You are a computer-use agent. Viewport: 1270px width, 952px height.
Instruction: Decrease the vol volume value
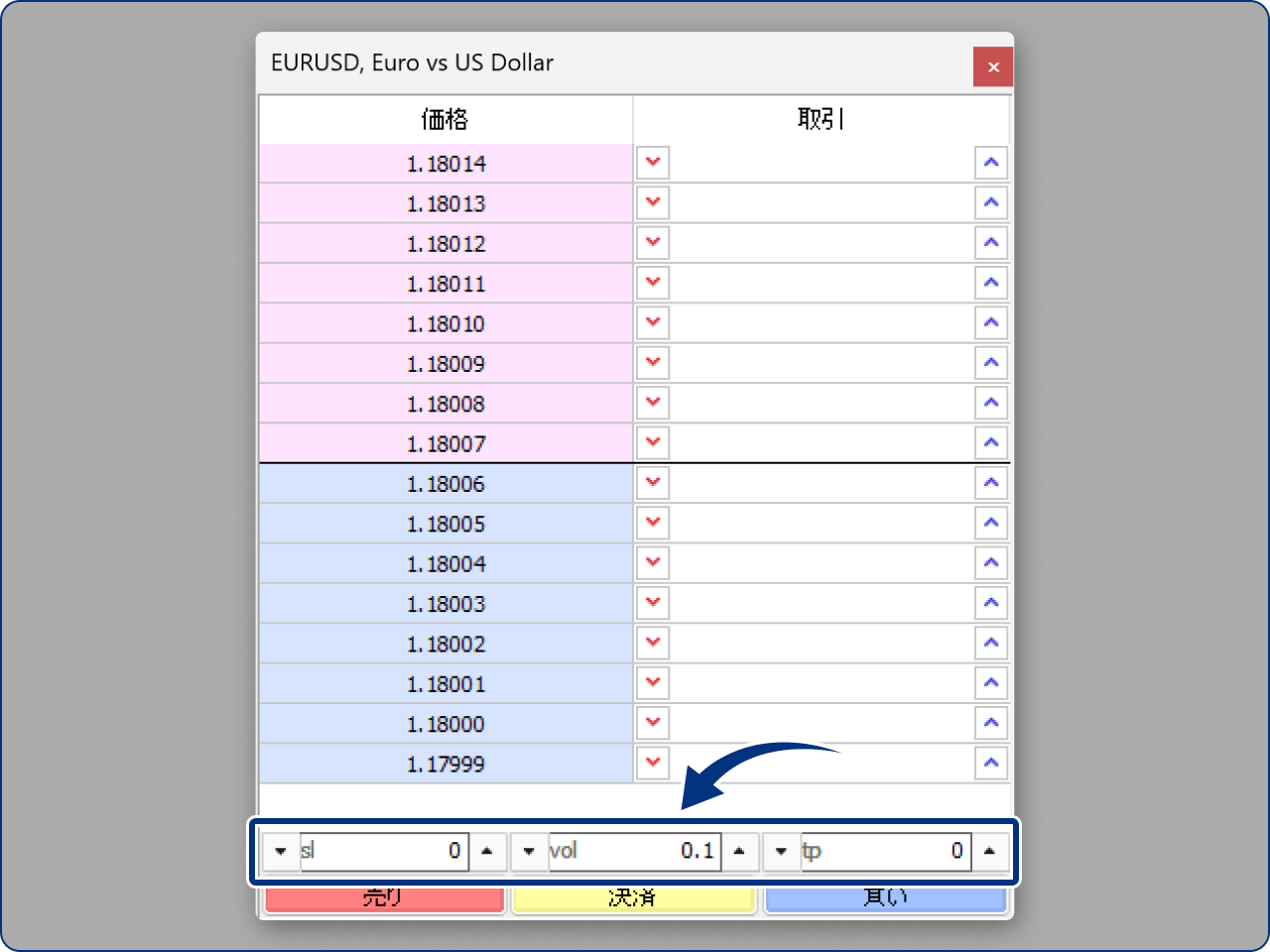(x=529, y=851)
